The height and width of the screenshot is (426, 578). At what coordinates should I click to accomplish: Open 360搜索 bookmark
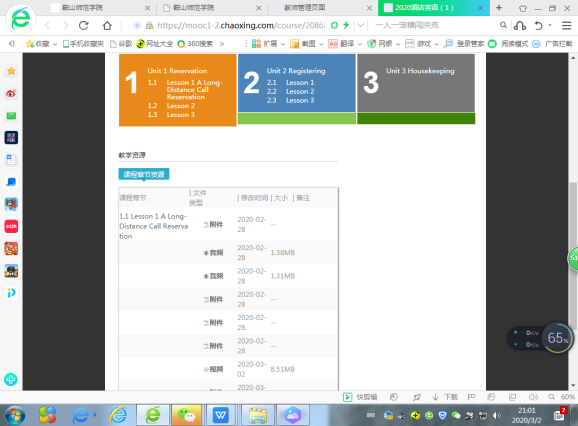[x=195, y=43]
